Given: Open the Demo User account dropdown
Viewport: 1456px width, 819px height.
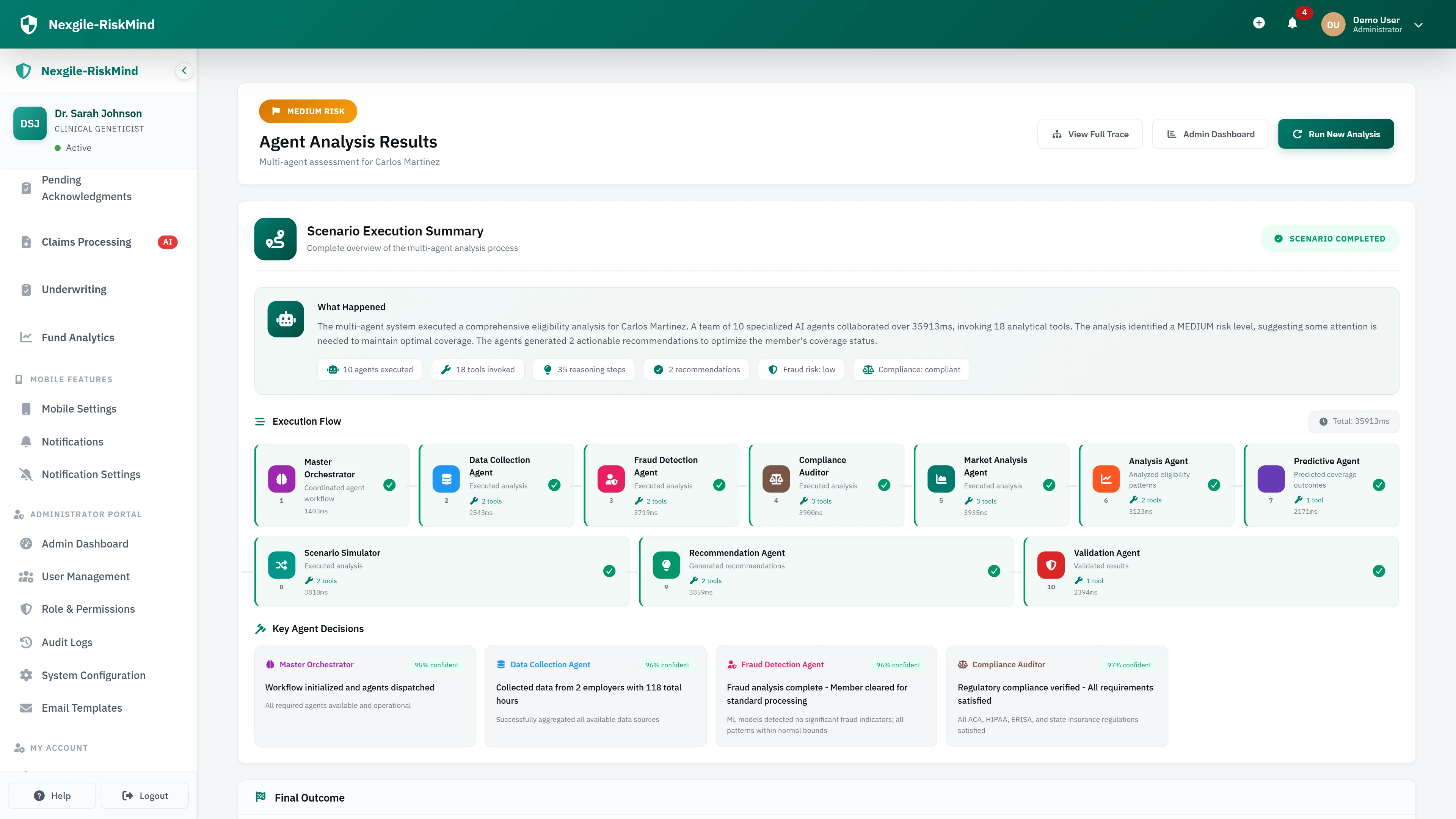Looking at the screenshot, I should [x=1418, y=25].
